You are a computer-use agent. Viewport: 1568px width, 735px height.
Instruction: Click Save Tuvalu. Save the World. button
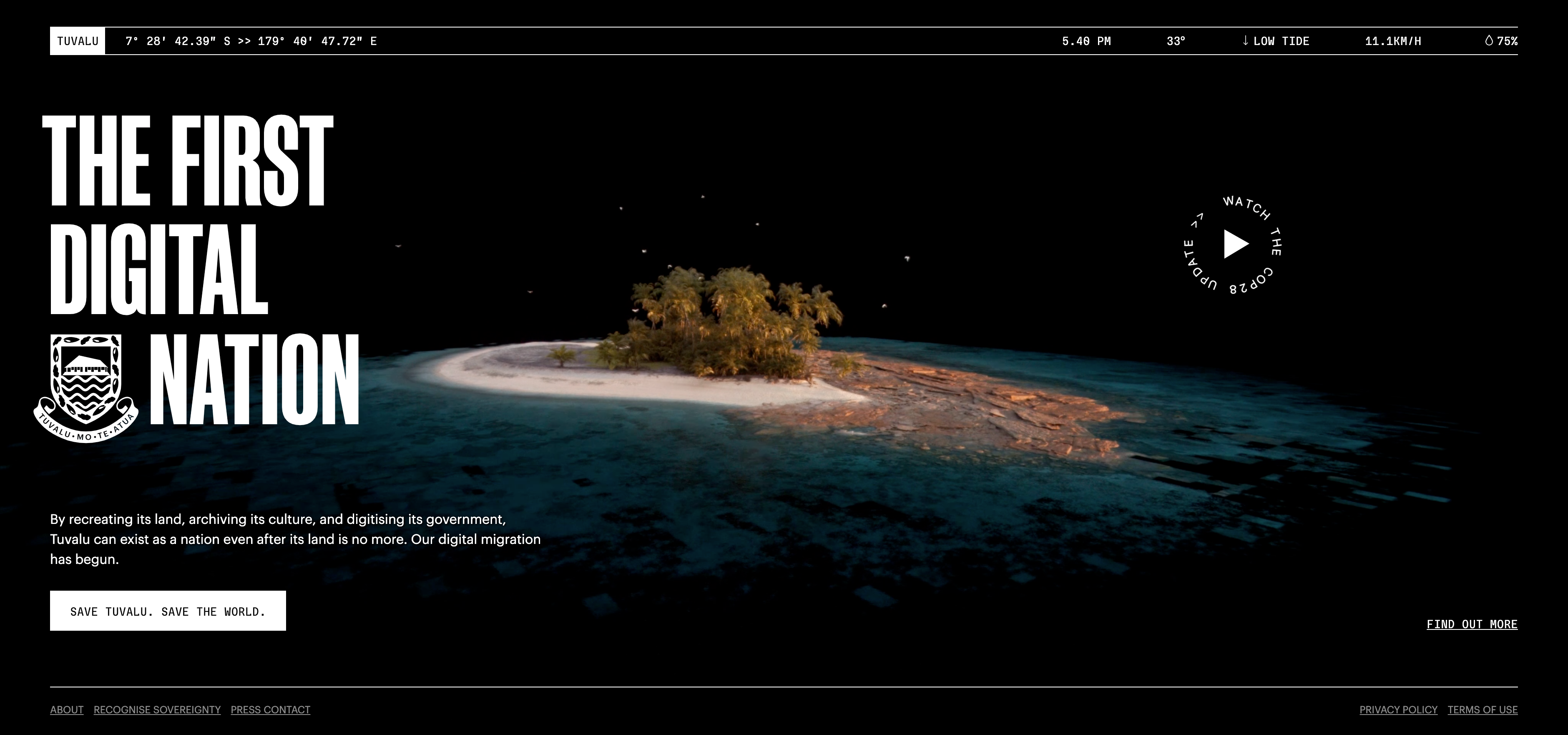pyautogui.click(x=168, y=611)
